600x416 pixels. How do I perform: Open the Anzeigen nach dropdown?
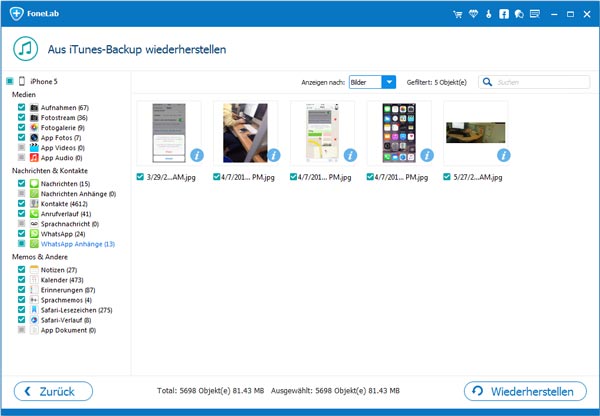pos(389,82)
